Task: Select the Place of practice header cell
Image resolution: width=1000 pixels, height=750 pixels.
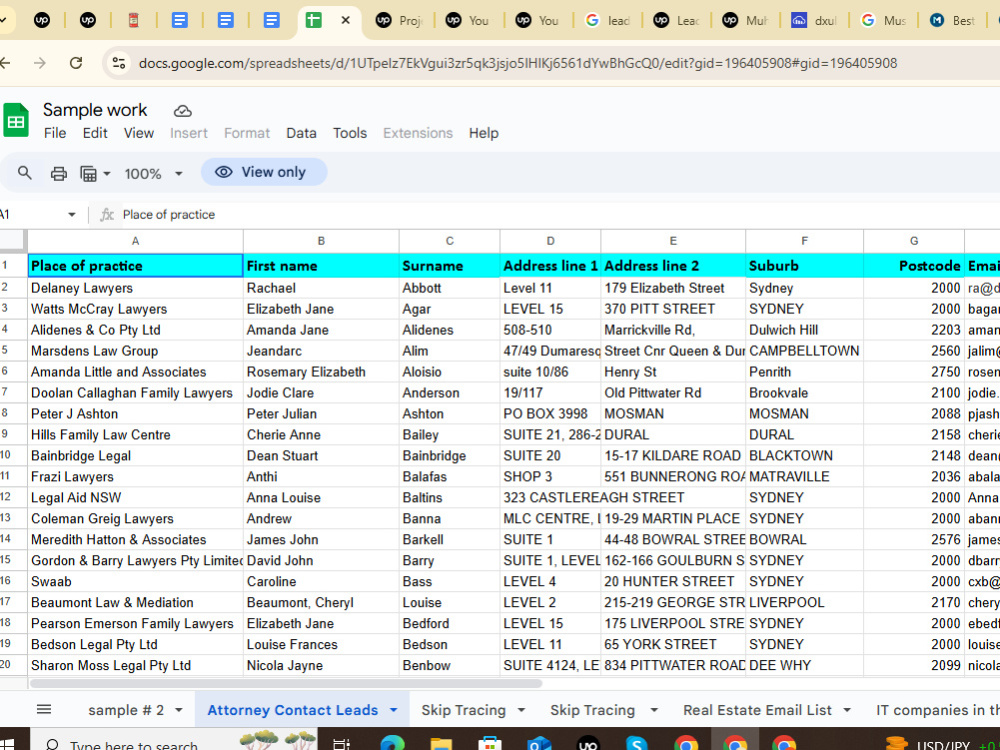Action: point(135,265)
